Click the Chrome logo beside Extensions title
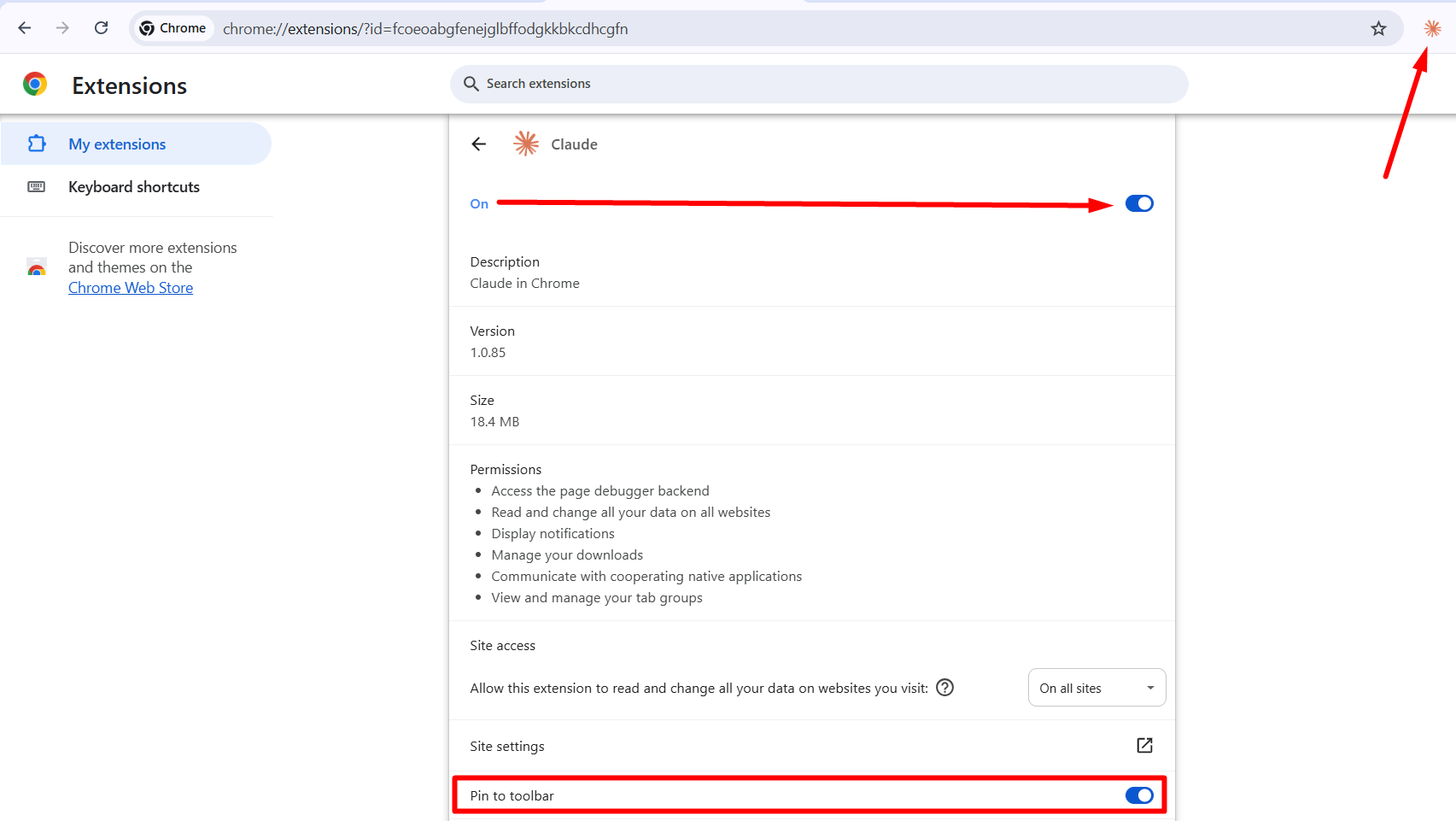 35,84
